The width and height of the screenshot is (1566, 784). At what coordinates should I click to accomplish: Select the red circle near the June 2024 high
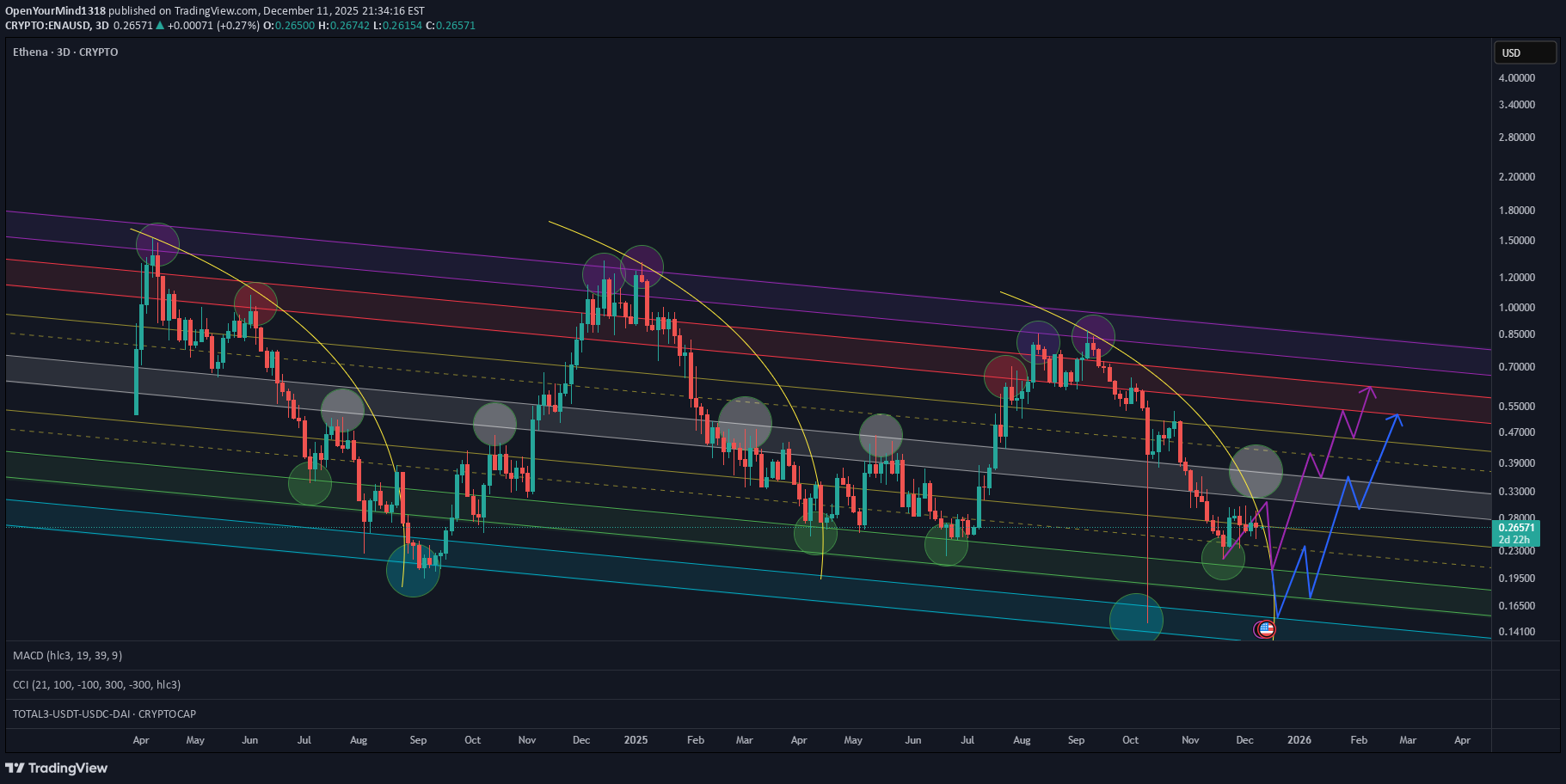[x=255, y=303]
